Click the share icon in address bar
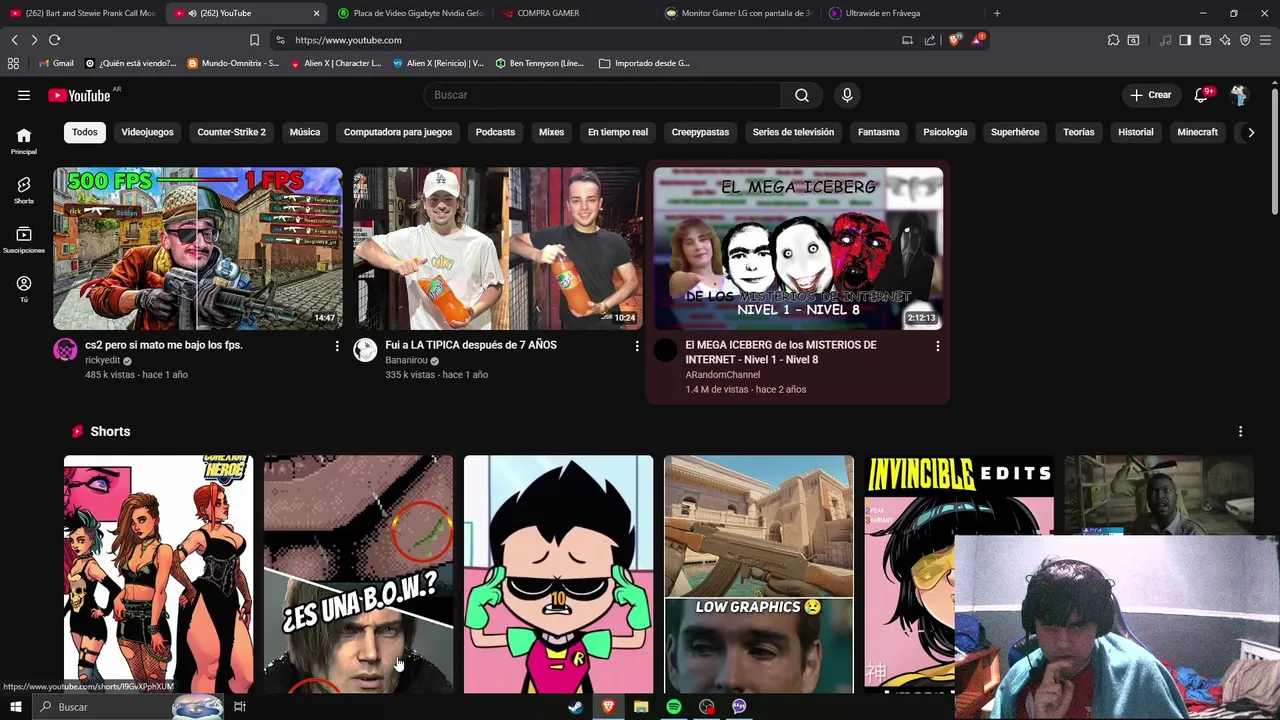Screen dimensions: 1280x720 (x=930, y=40)
